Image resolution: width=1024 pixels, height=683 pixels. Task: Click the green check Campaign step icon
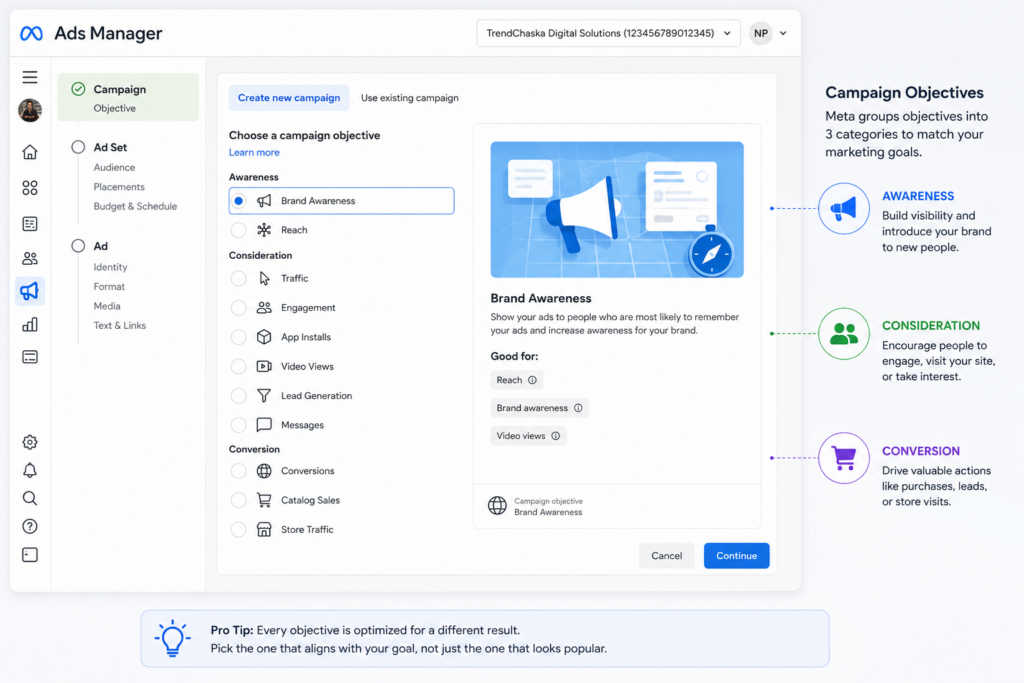point(78,89)
